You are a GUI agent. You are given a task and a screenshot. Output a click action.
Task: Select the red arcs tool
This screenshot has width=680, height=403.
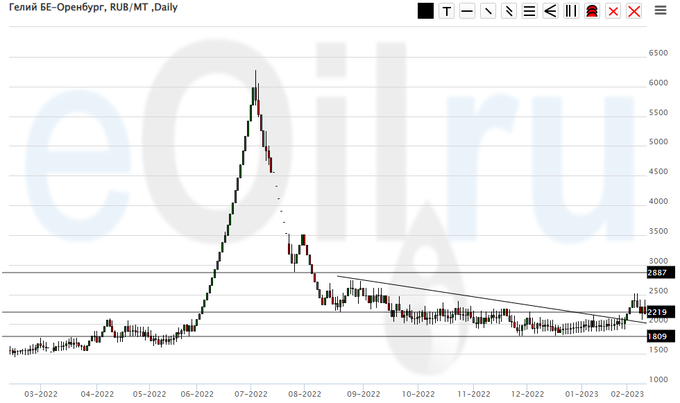(592, 11)
